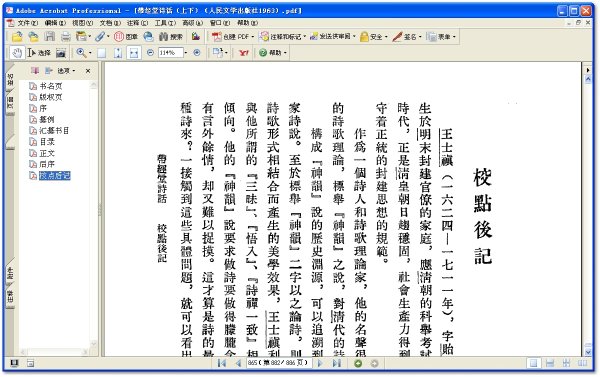This screenshot has height=377, width=600.
Task: Close the bookmarks navigation panel
Action: (x=88, y=71)
